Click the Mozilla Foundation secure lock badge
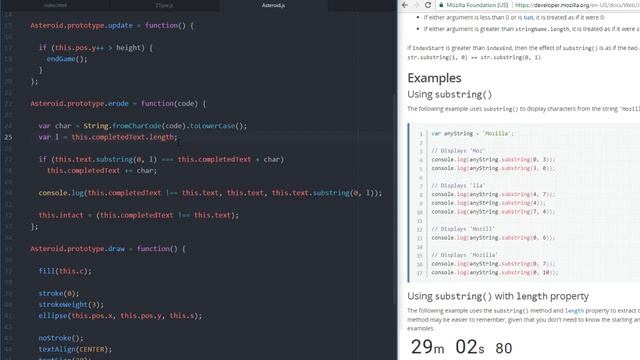This screenshot has height=360, width=640. tap(473, 5)
